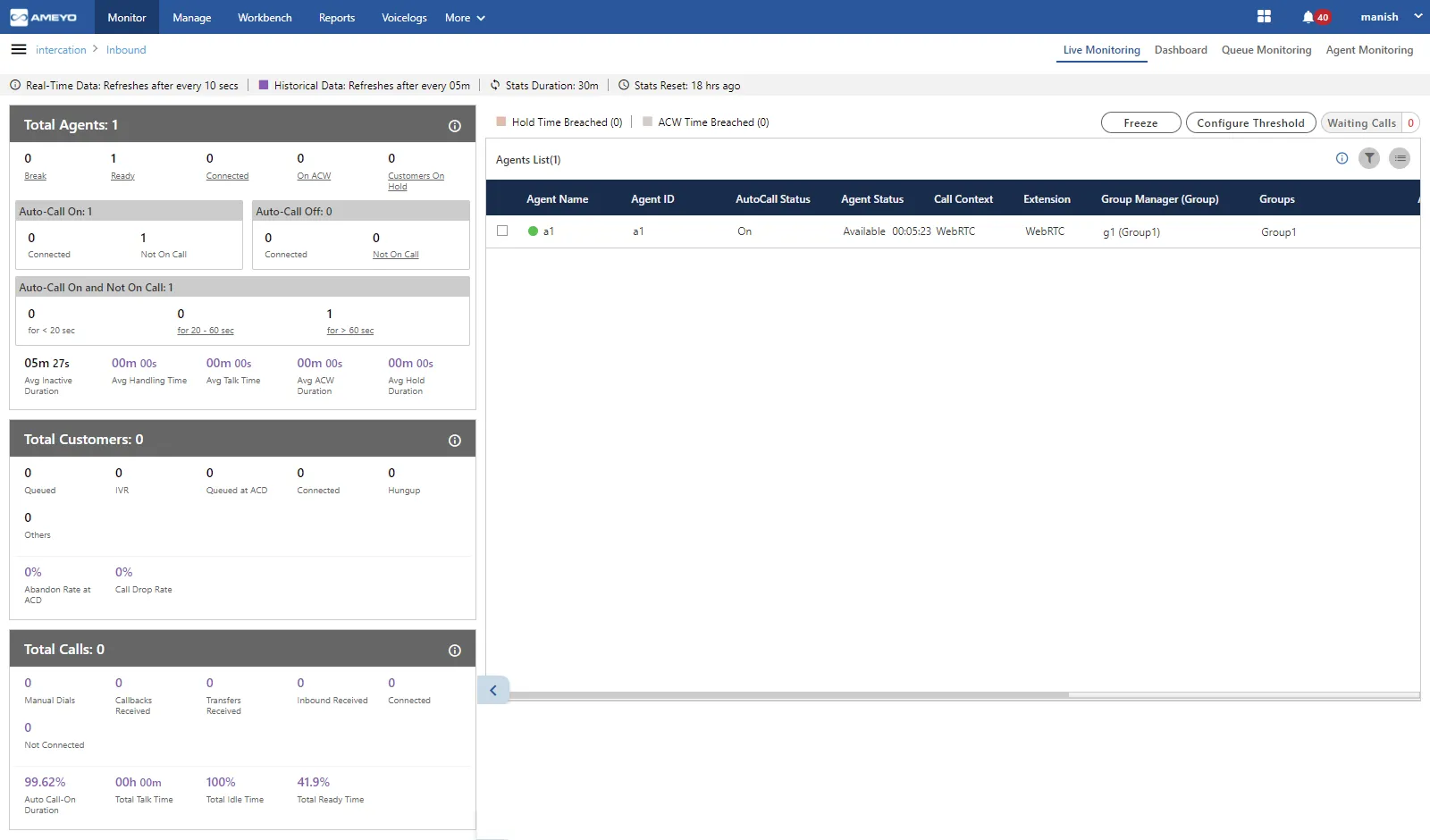Click the Freeze button

point(1141,122)
